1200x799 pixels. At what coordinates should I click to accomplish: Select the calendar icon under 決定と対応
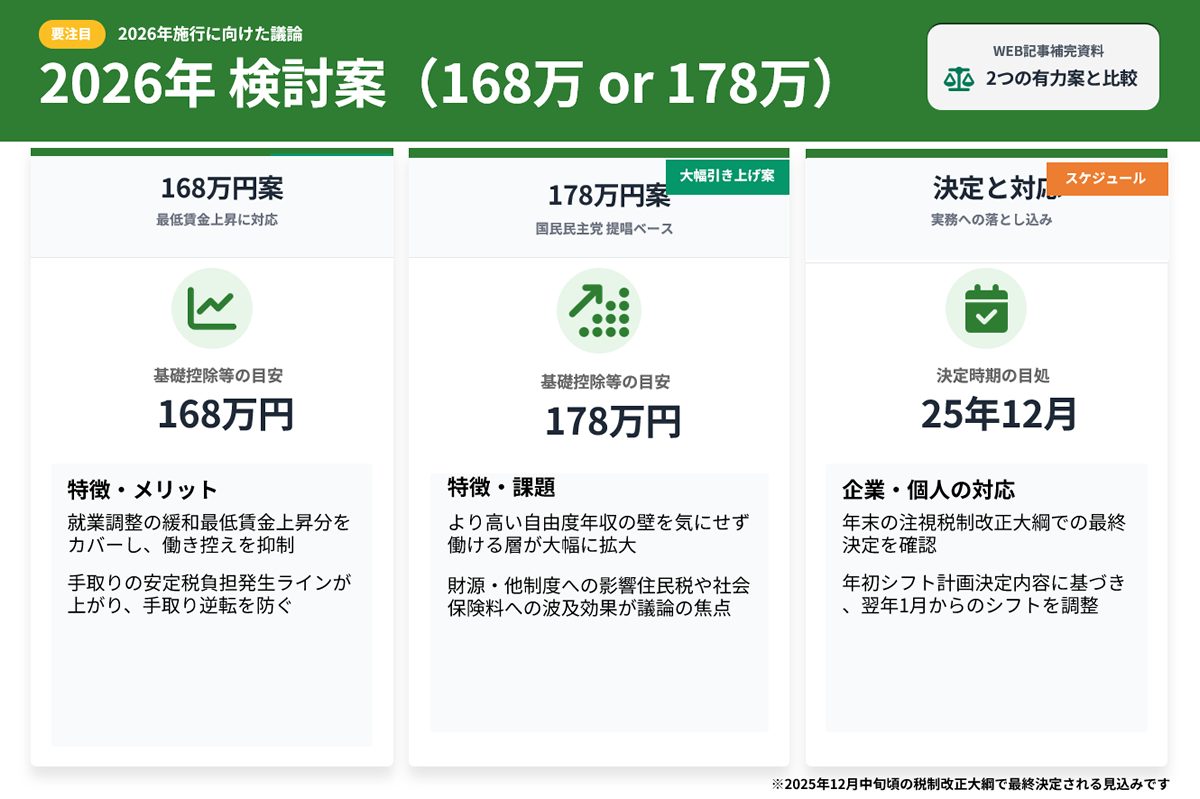click(x=986, y=311)
